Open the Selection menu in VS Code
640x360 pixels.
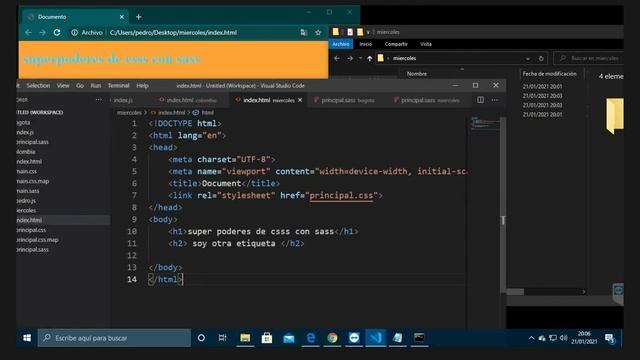point(38,86)
